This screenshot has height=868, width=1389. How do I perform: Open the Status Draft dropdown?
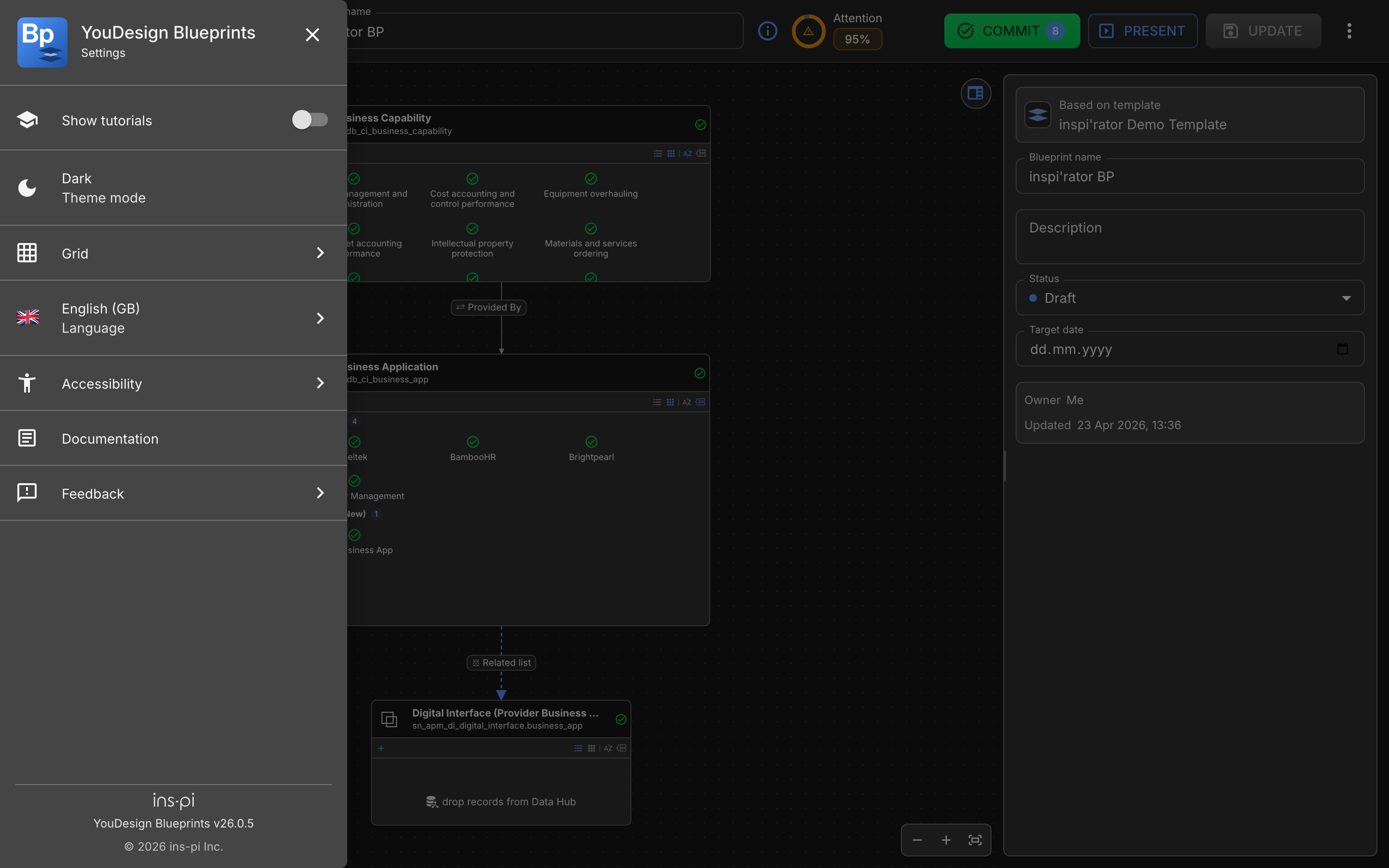(1190, 298)
